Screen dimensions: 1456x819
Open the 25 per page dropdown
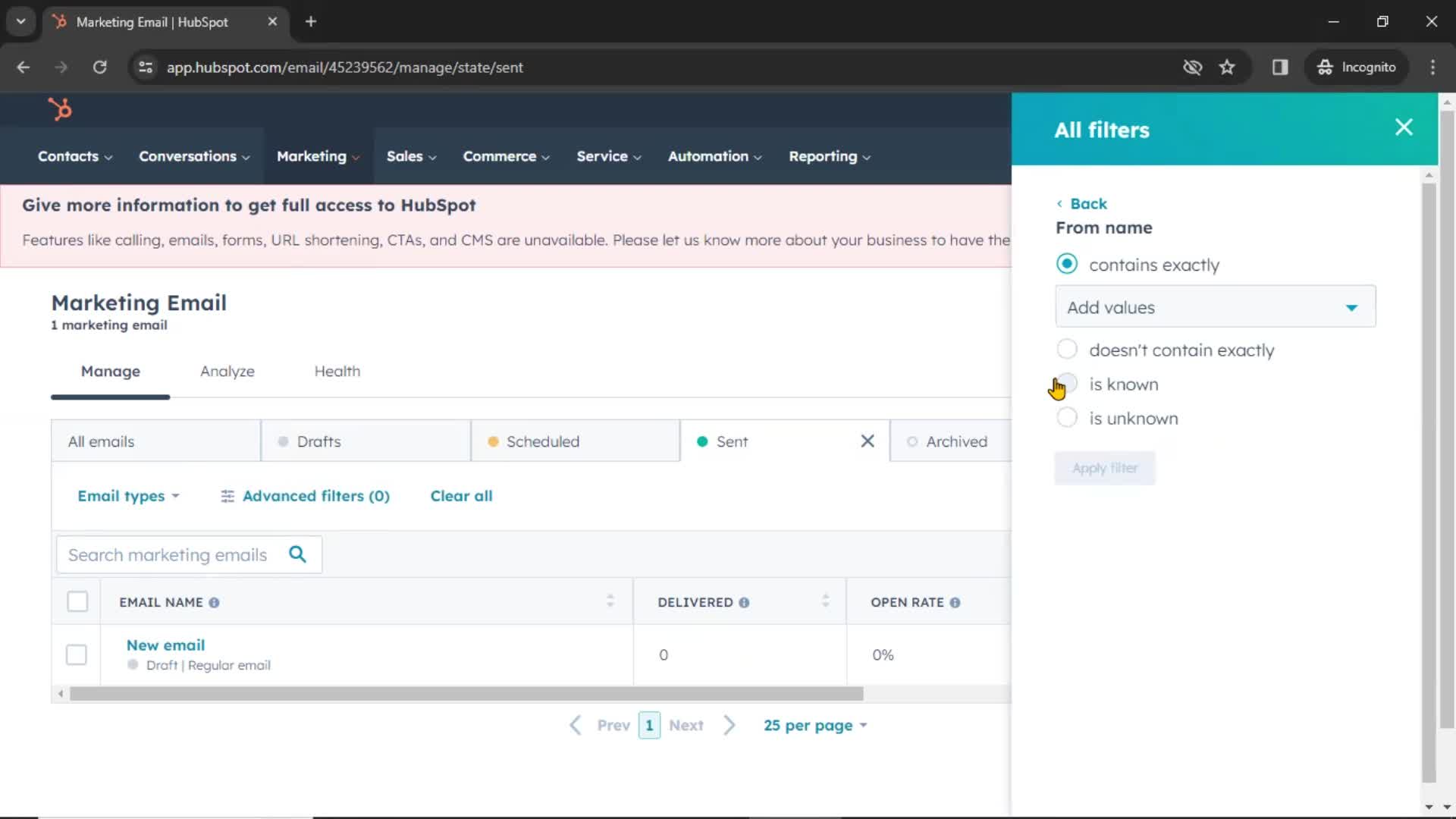(x=815, y=726)
